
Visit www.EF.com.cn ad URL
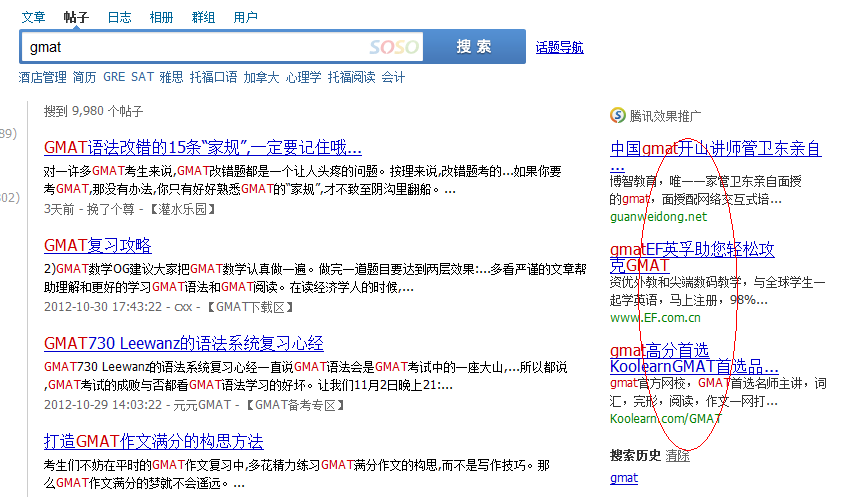[x=655, y=318]
